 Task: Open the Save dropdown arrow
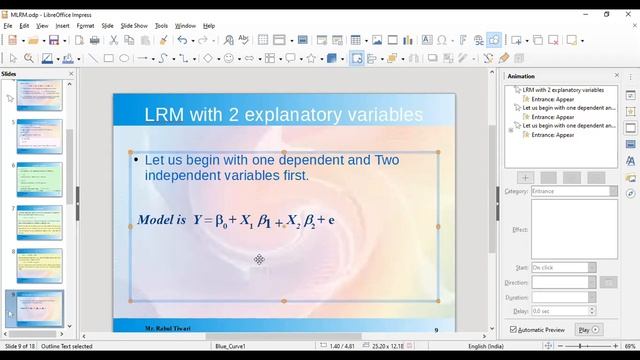point(64,41)
